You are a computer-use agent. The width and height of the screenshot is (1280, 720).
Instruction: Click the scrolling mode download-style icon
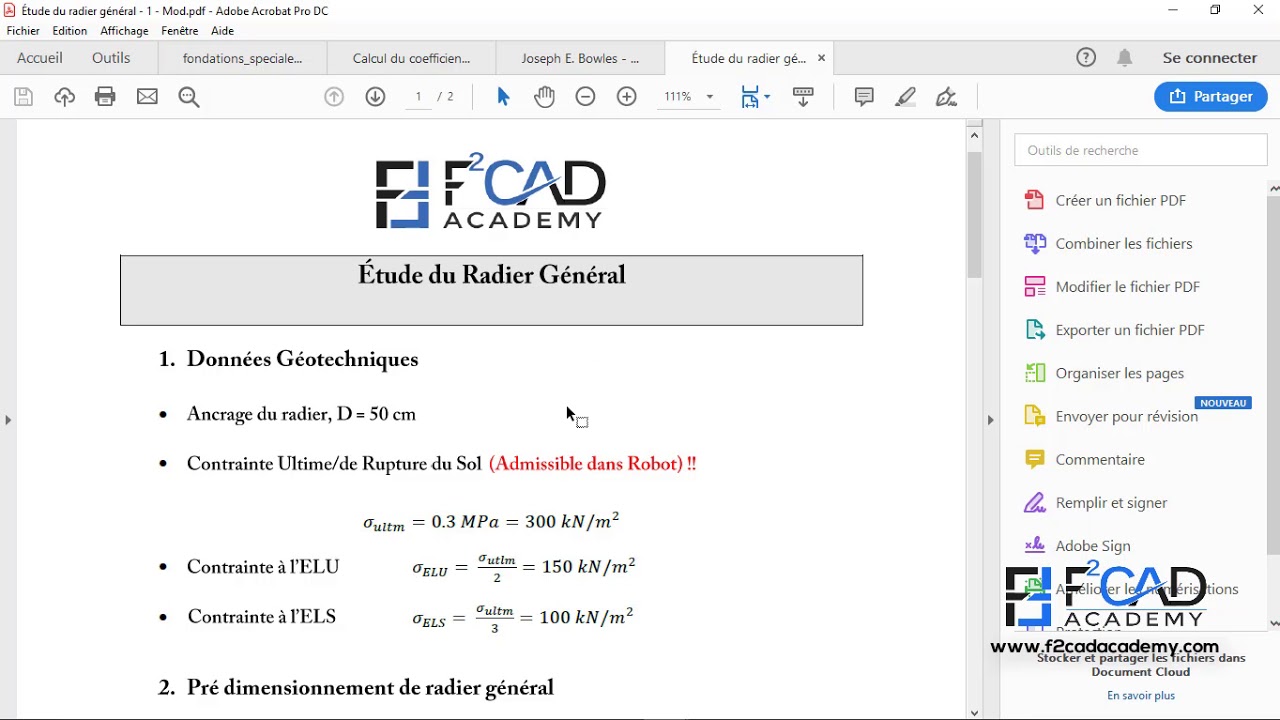803,97
